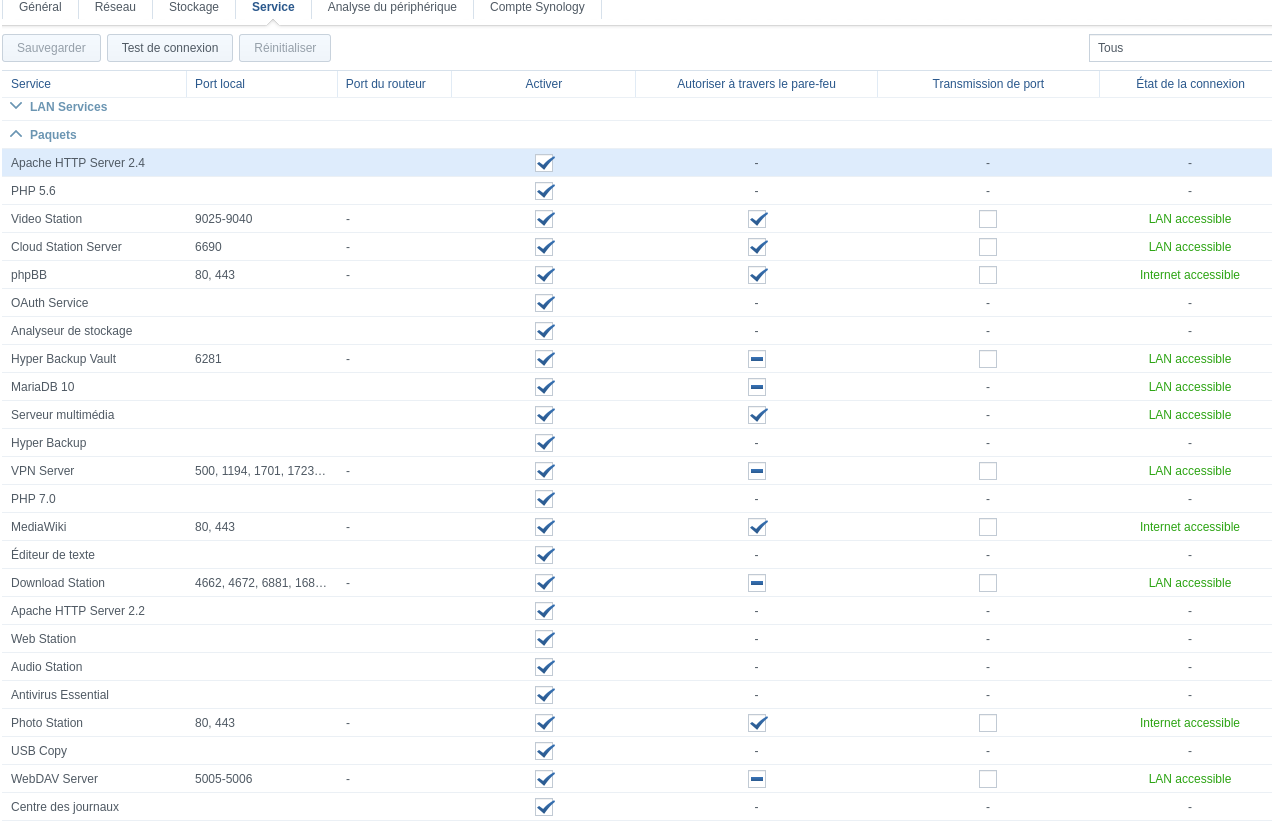Screen dimensions: 1272x822
Task: Uncheck Activer for Éditeur de texte
Action: point(544,555)
